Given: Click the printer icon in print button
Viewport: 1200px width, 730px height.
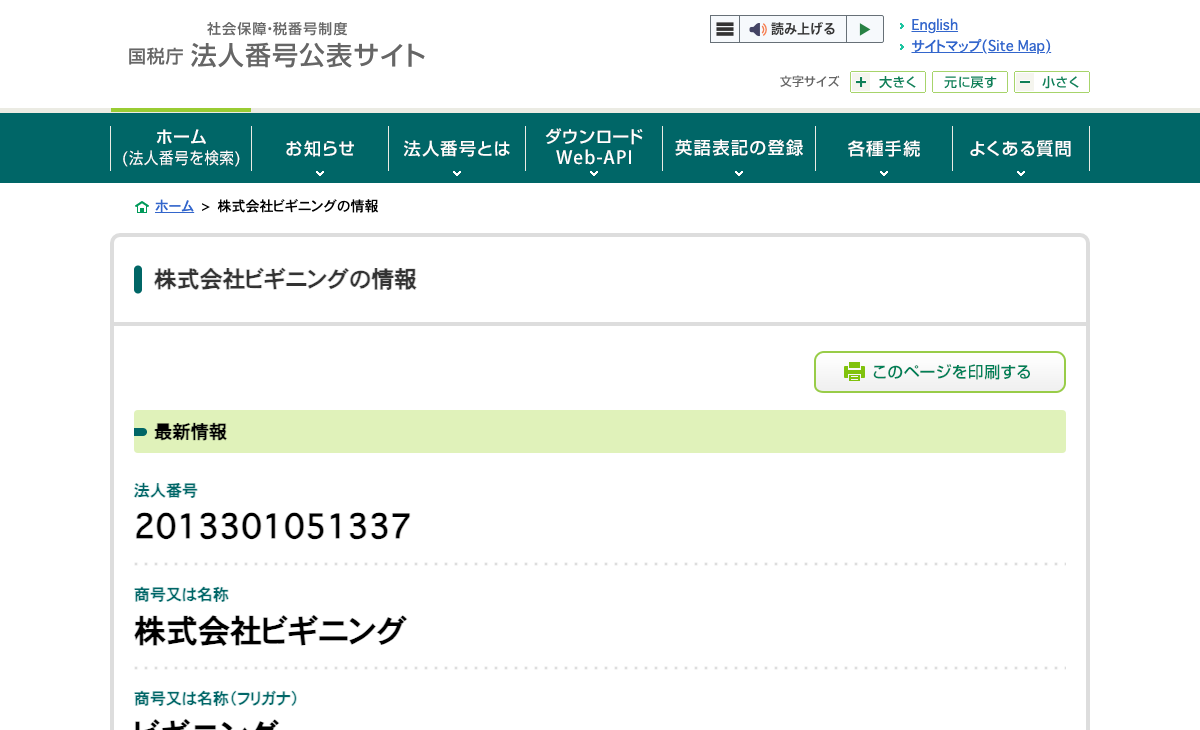Looking at the screenshot, I should click(x=854, y=372).
